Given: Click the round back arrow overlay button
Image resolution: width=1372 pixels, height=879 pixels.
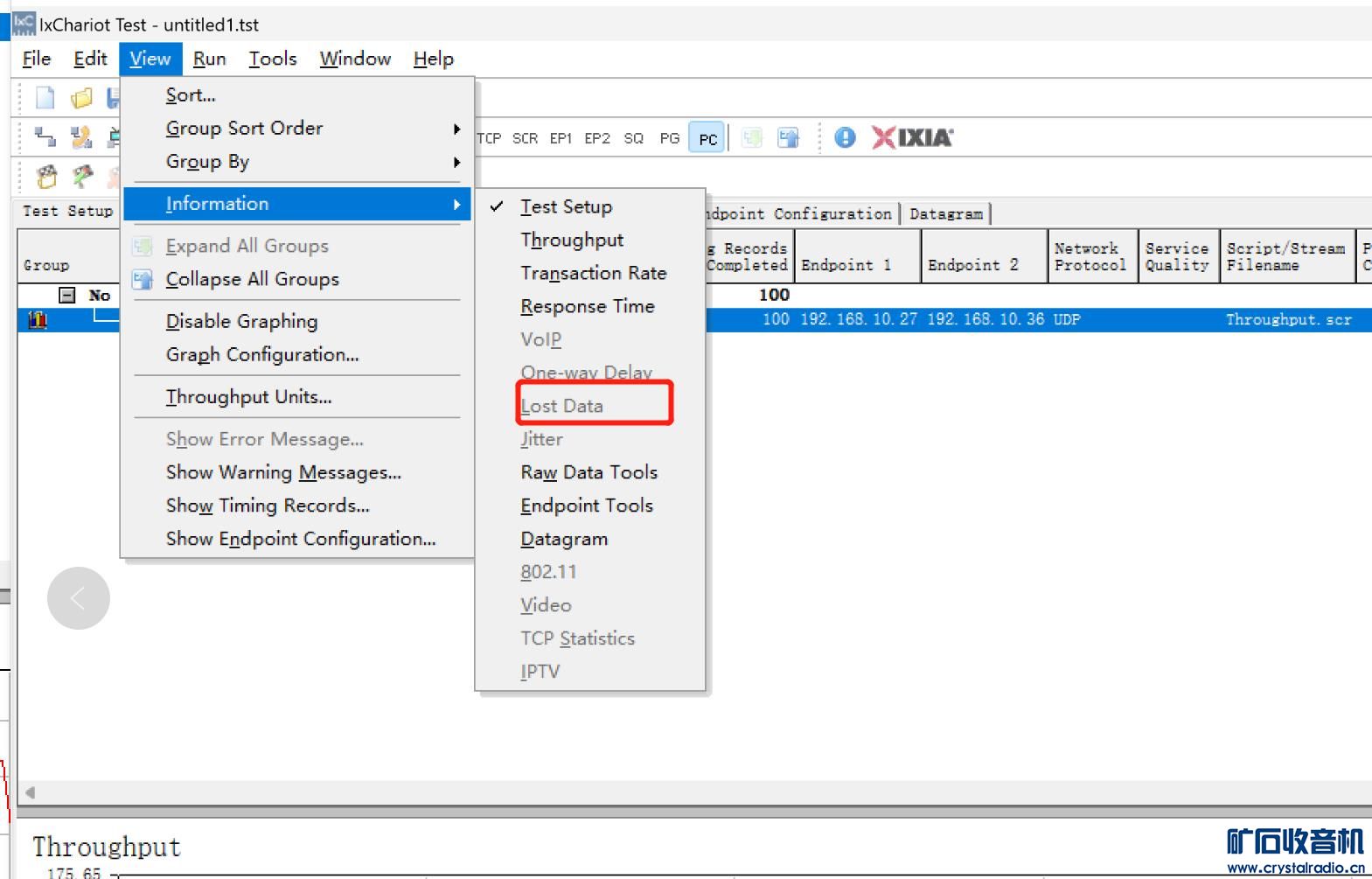Looking at the screenshot, I should pyautogui.click(x=79, y=598).
